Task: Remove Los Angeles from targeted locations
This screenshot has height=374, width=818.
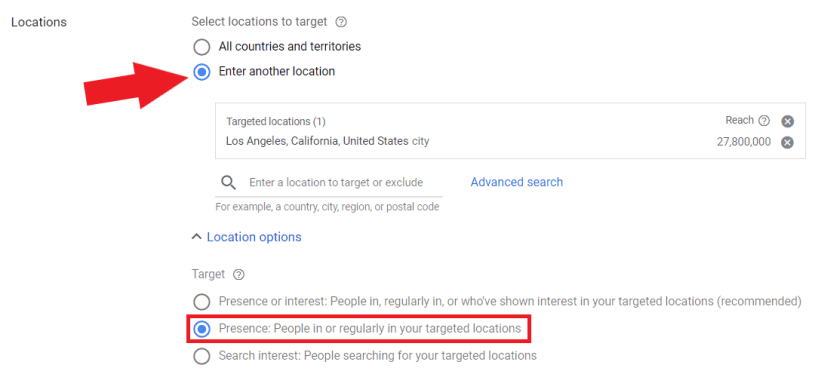Action: pyautogui.click(x=788, y=142)
